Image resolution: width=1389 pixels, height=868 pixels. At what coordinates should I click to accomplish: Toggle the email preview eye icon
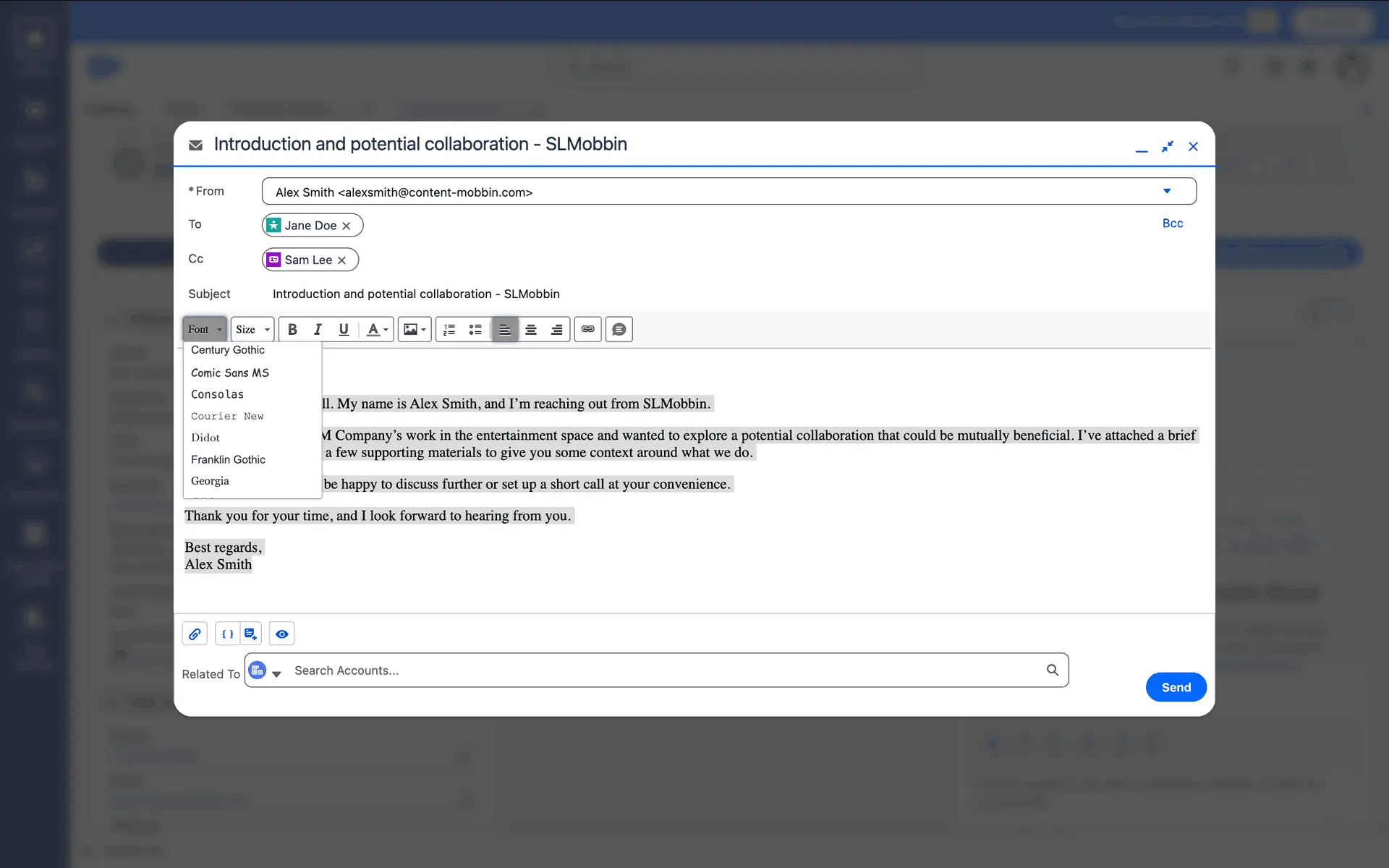click(282, 634)
